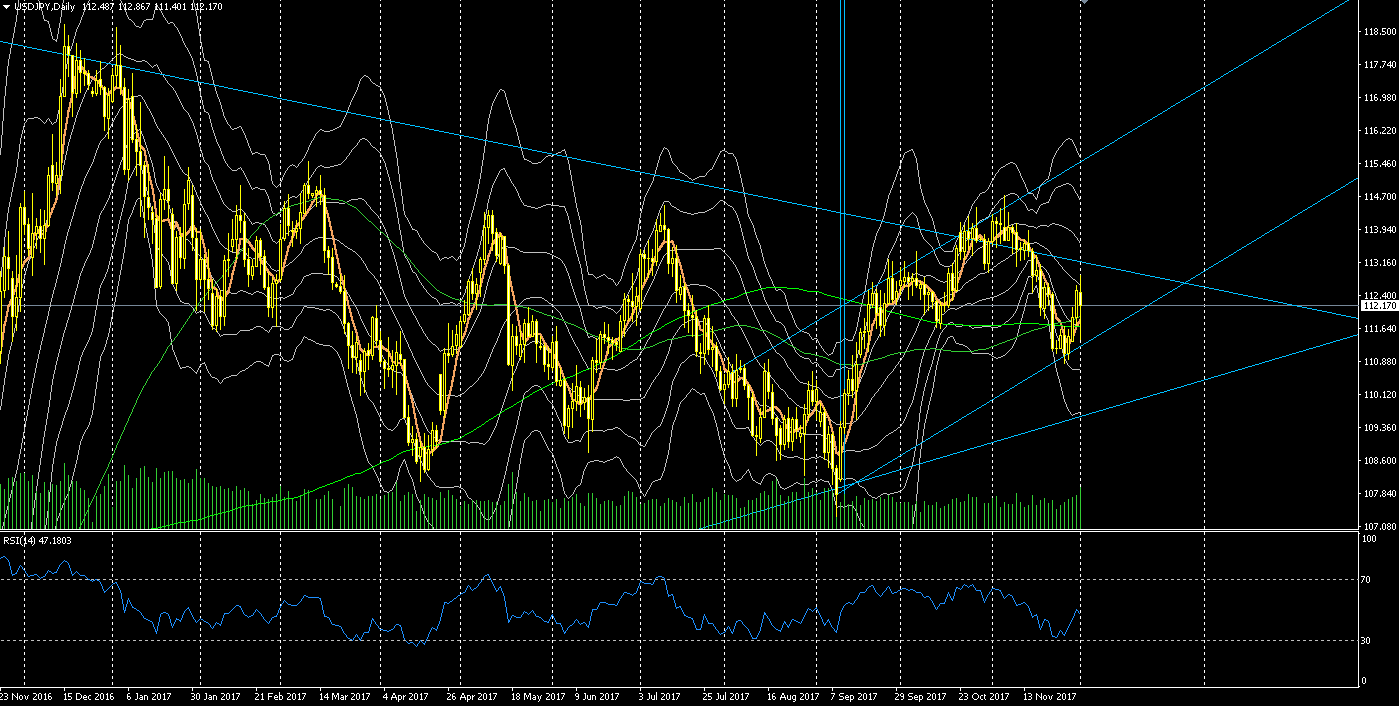Click the 7 Sep 2017 date label
This screenshot has height=706, width=1399.
(x=852, y=696)
